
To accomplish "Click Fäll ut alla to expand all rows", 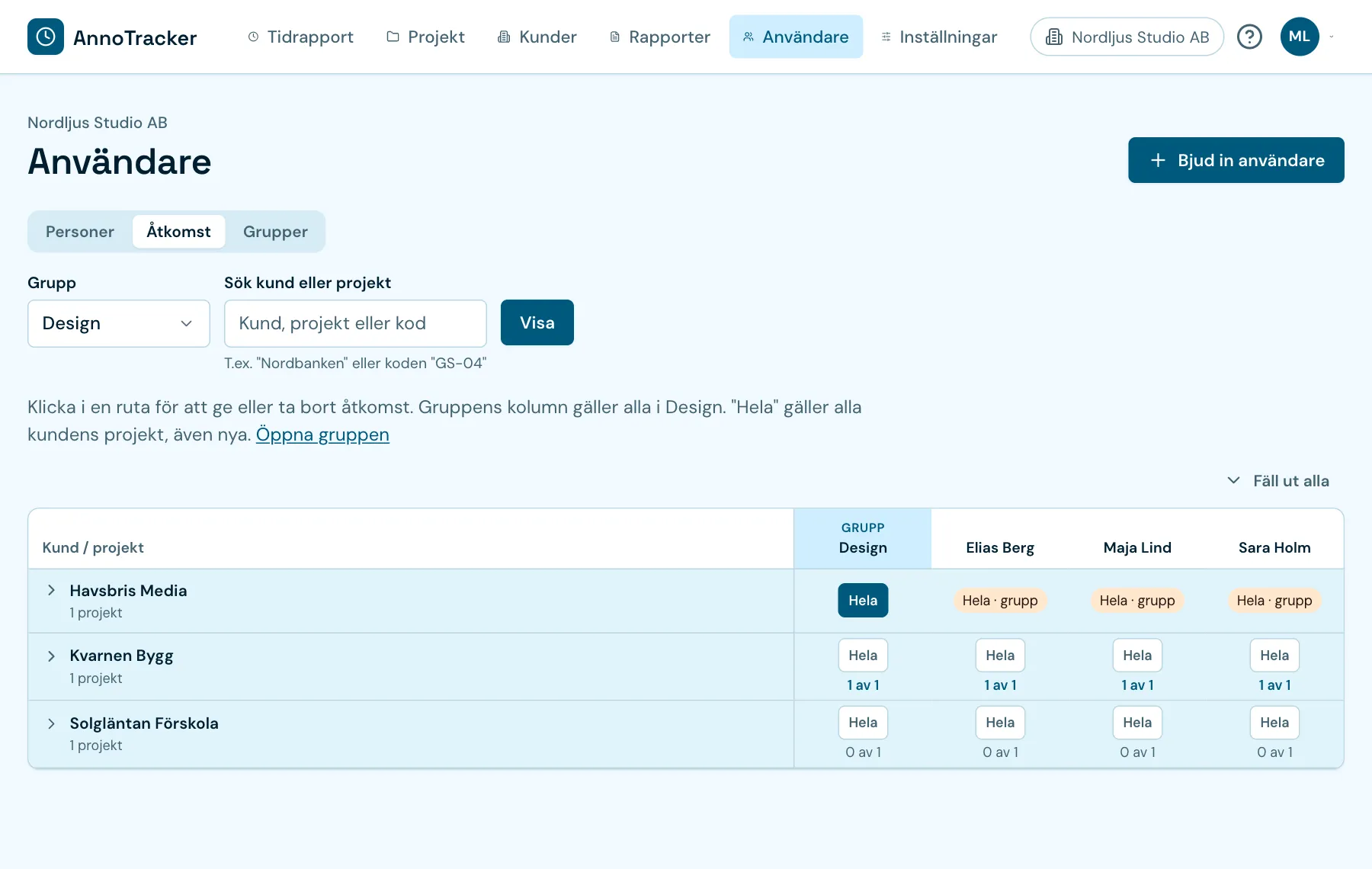I will tap(1278, 481).
